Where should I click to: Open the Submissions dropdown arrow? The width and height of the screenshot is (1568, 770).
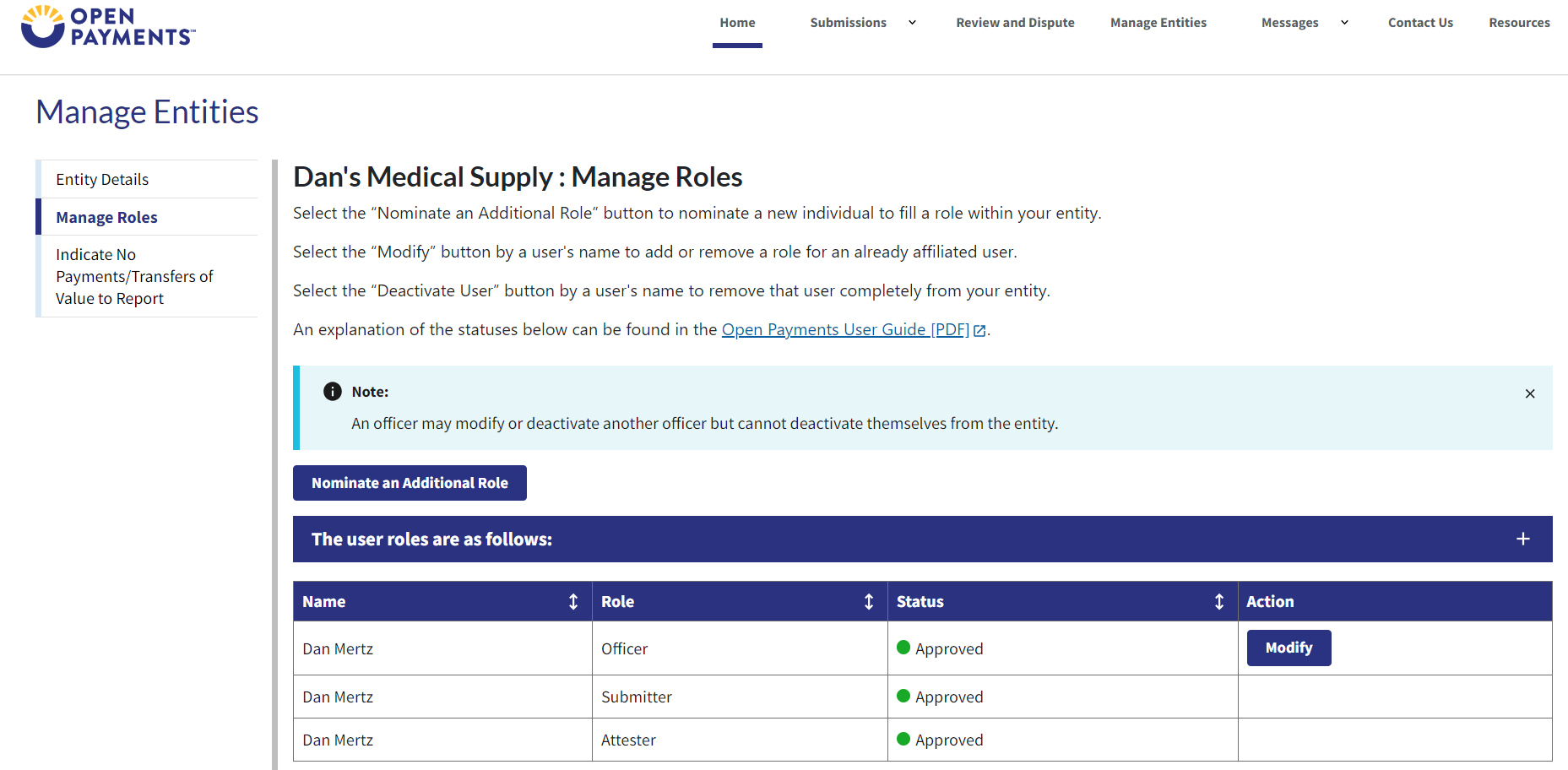[x=912, y=23]
